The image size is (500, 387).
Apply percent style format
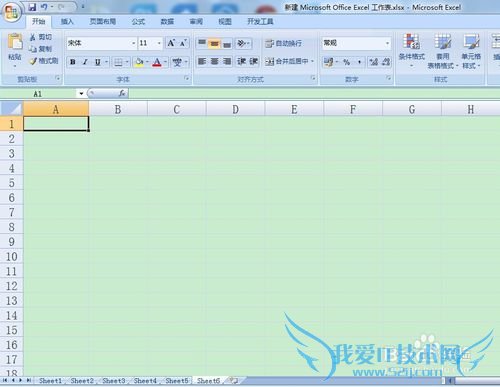click(347, 62)
